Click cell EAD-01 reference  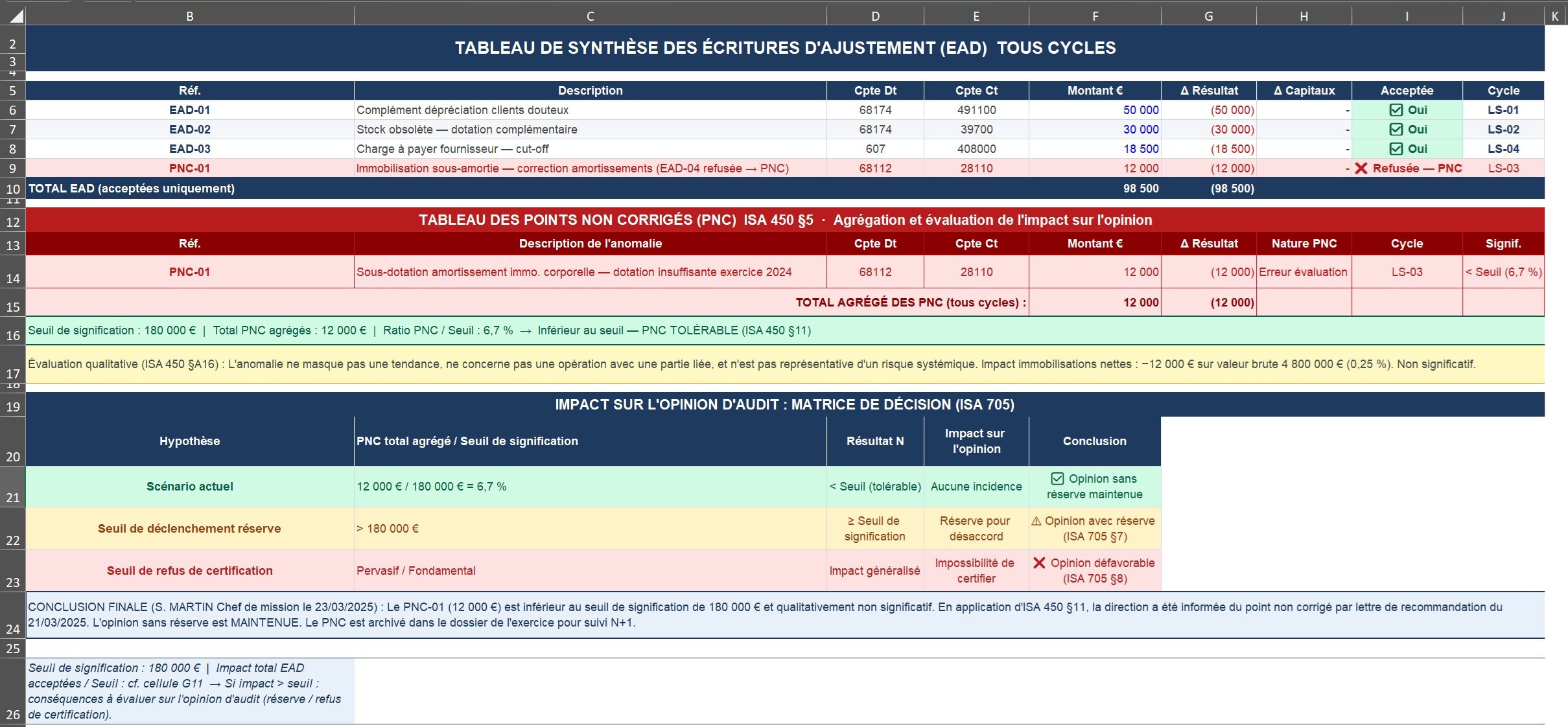190,110
